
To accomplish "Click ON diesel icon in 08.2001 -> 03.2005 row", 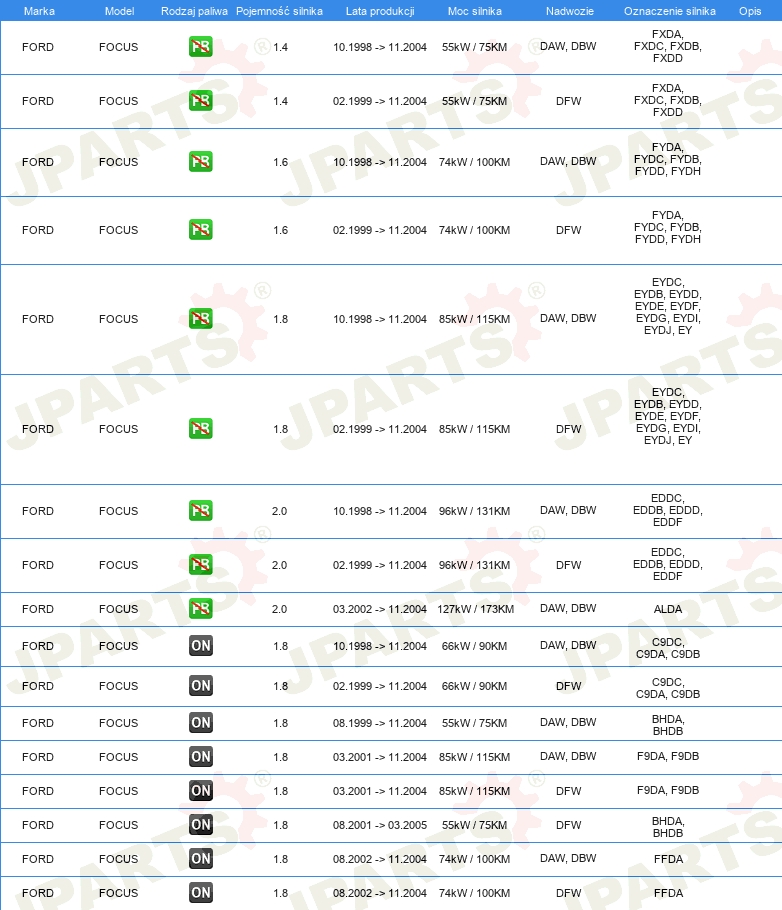I will click(200, 825).
